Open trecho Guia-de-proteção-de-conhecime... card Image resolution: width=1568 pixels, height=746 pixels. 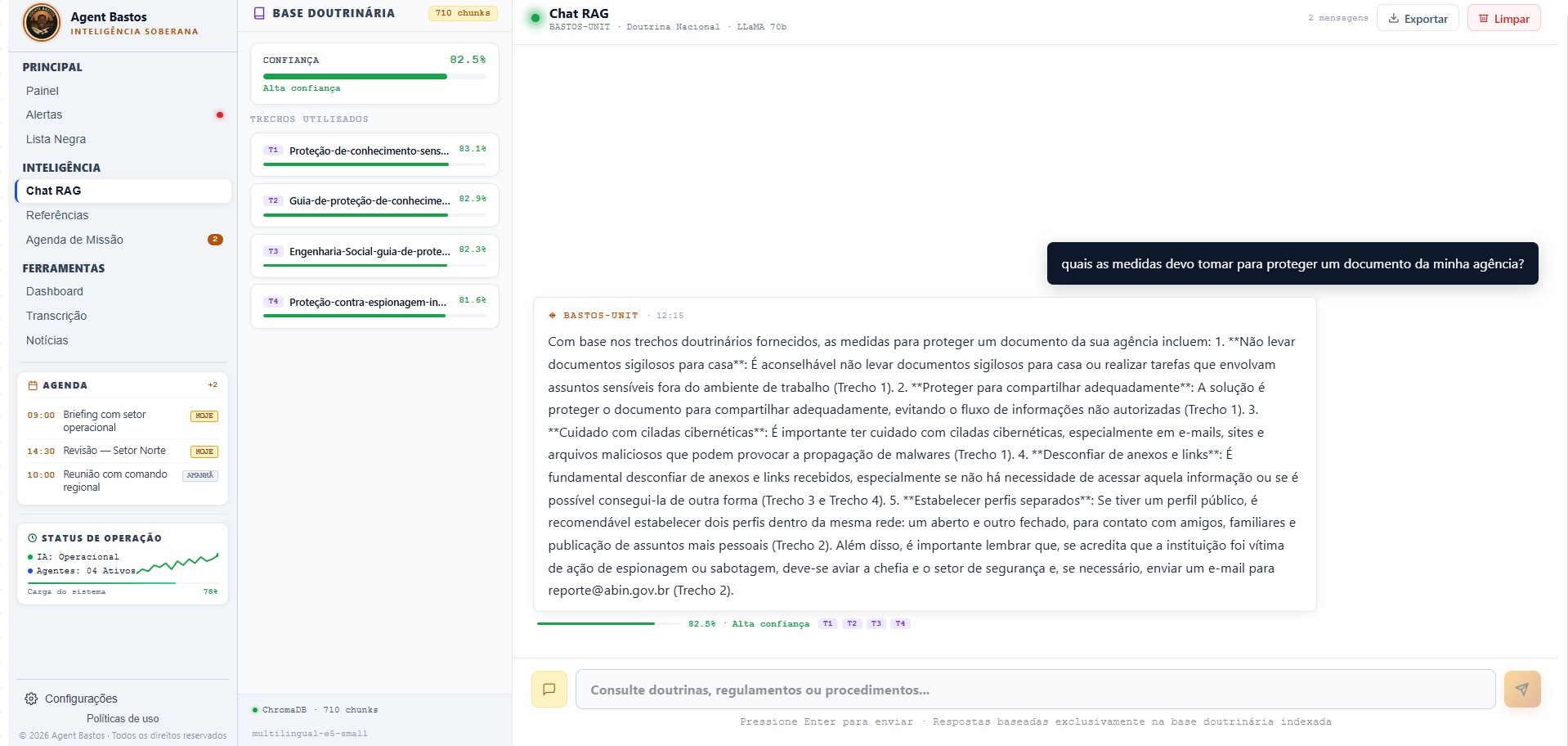click(x=374, y=205)
